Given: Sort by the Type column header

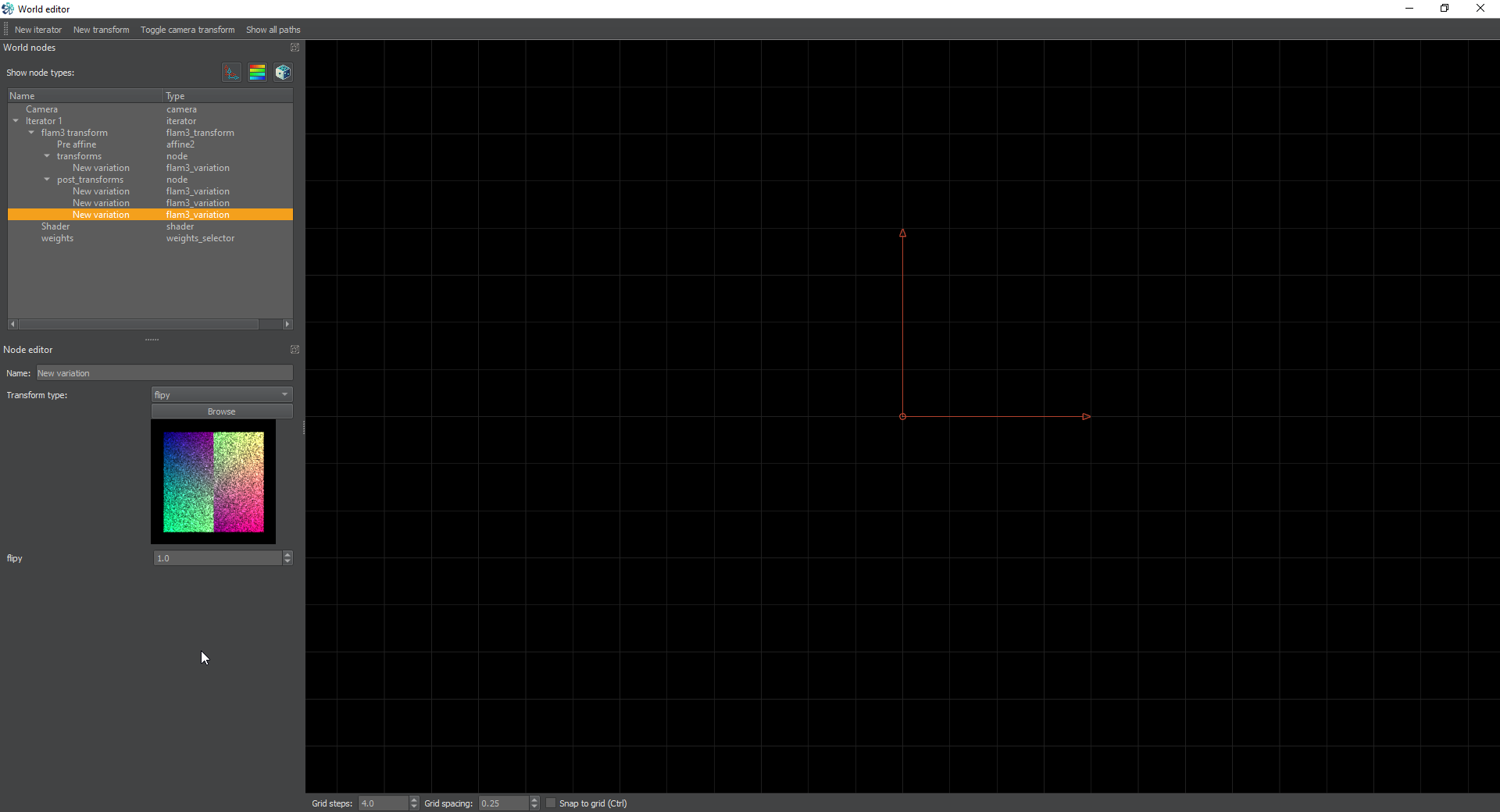Looking at the screenshot, I should point(228,96).
